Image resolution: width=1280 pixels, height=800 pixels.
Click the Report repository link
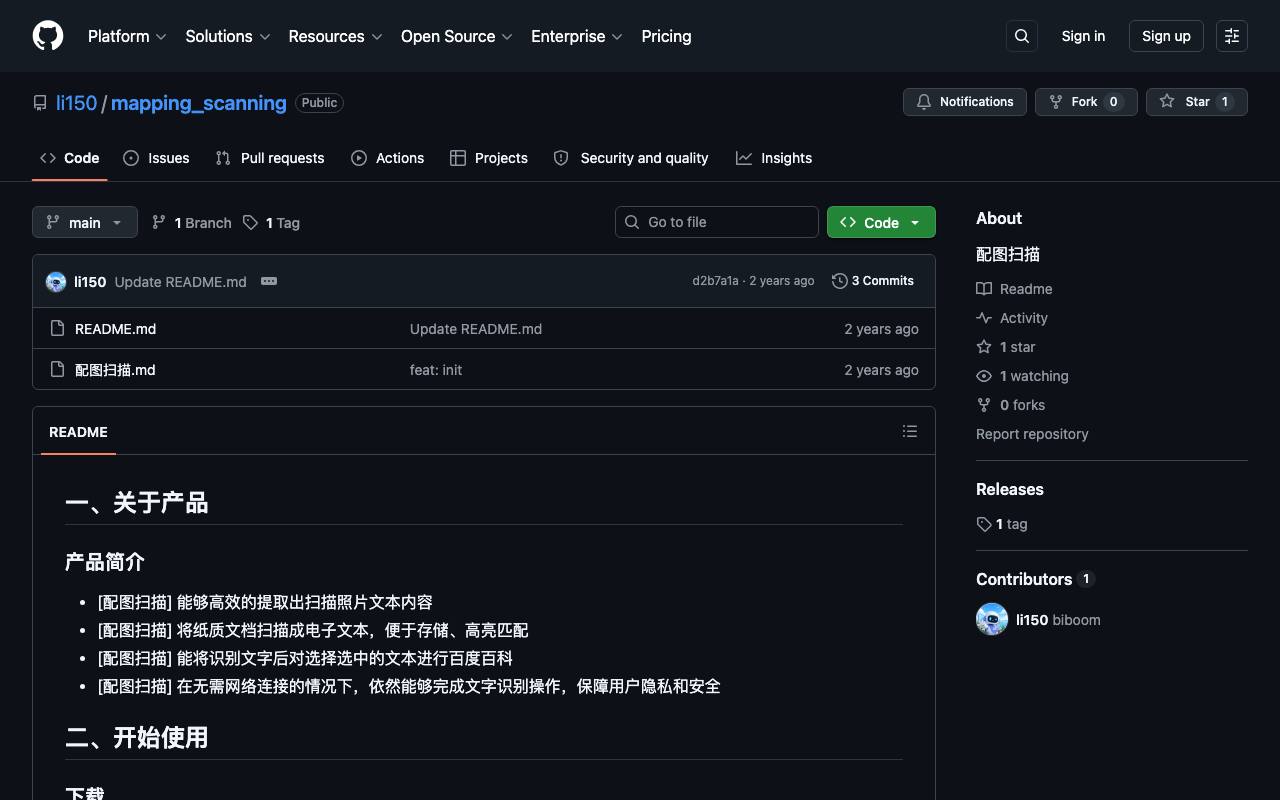coord(1032,434)
